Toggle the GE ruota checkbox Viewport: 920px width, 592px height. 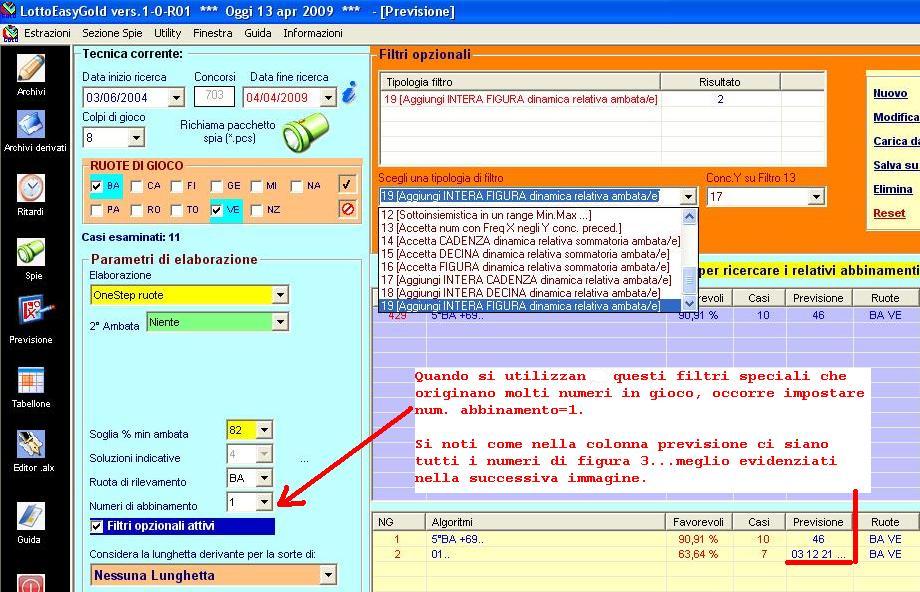point(216,186)
